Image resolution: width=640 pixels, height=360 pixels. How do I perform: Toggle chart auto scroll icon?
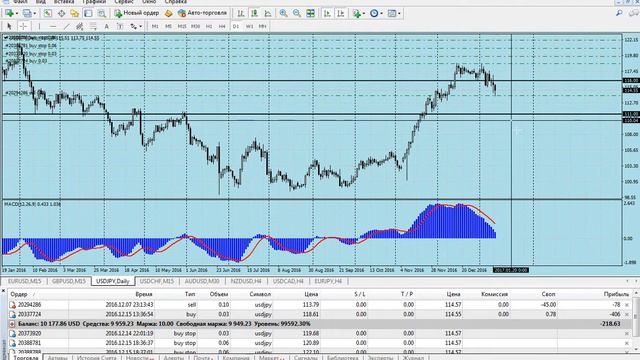pos(327,13)
